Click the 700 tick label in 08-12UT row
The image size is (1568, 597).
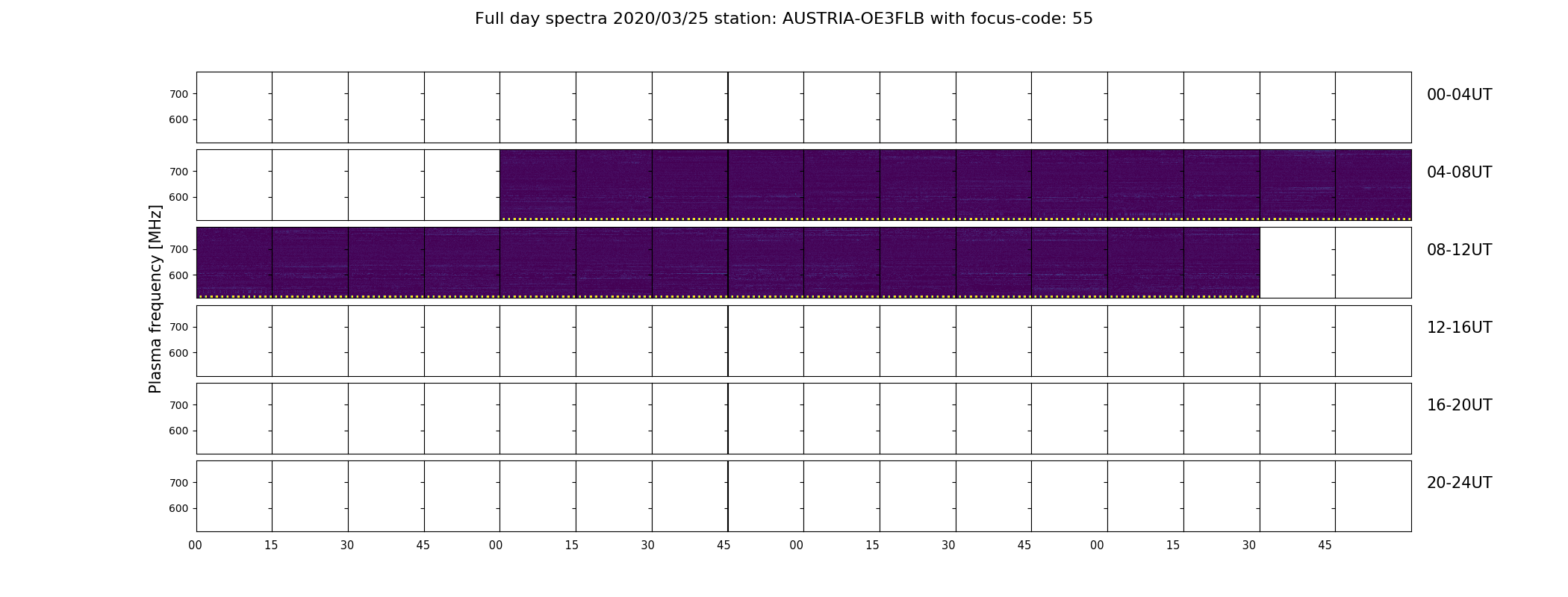pos(178,249)
